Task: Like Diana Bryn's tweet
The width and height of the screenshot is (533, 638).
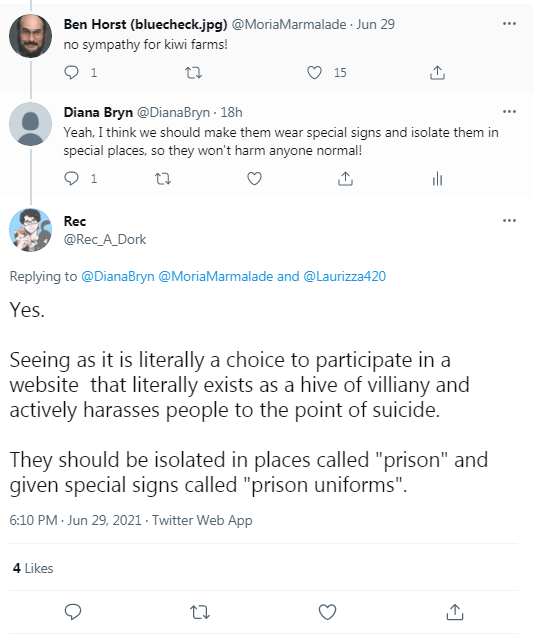Action: [254, 178]
